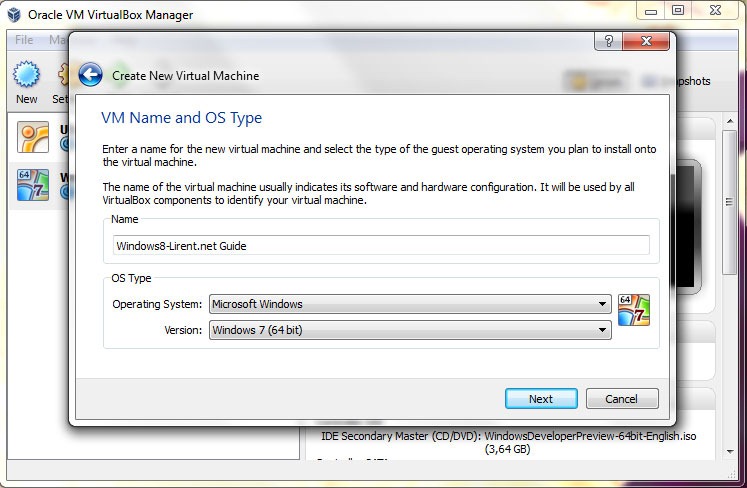747x488 pixels.
Task: Click the Create New Virtual Machine title text
Action: click(x=185, y=76)
